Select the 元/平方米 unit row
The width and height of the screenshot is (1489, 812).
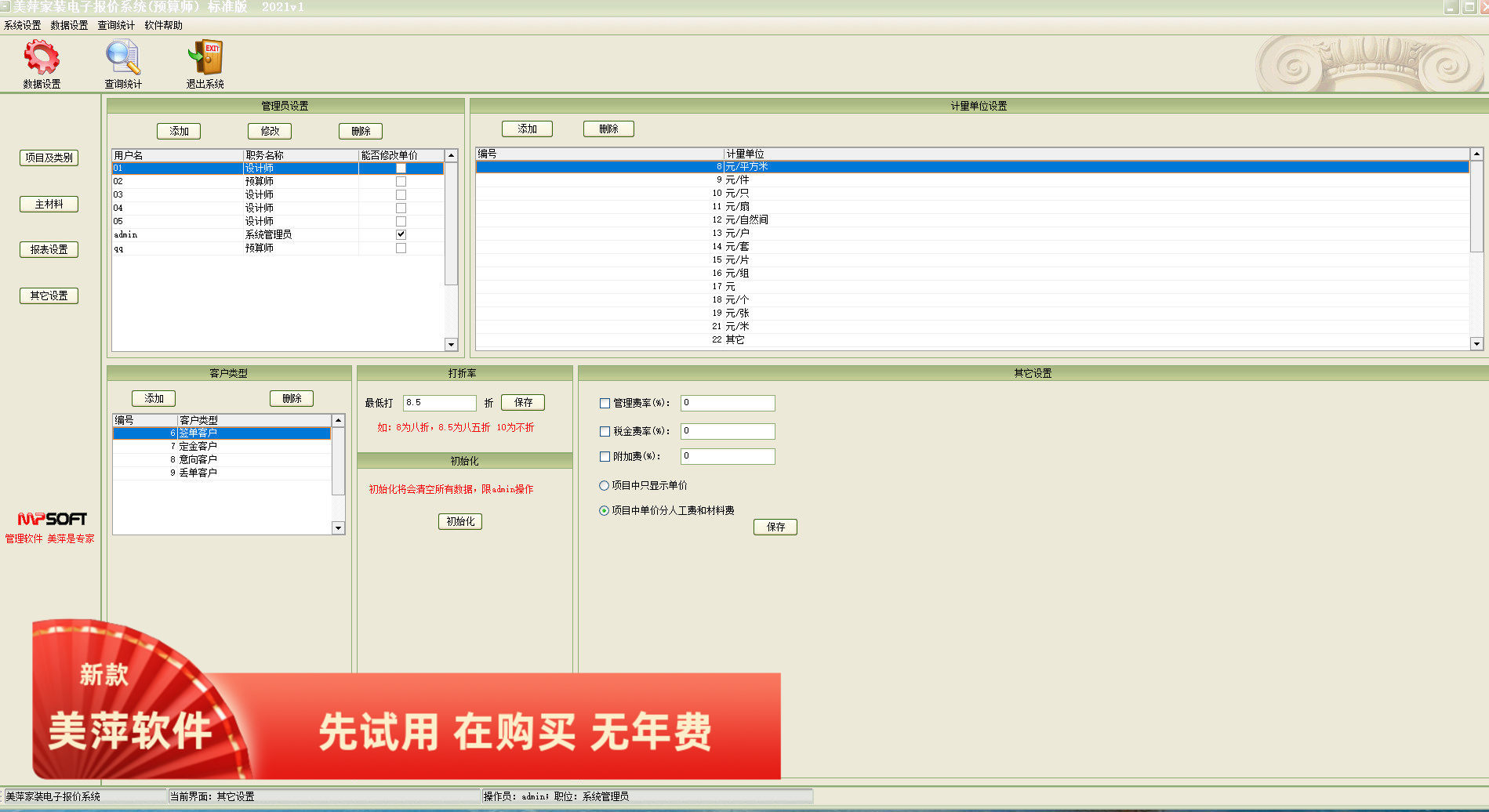click(x=972, y=166)
